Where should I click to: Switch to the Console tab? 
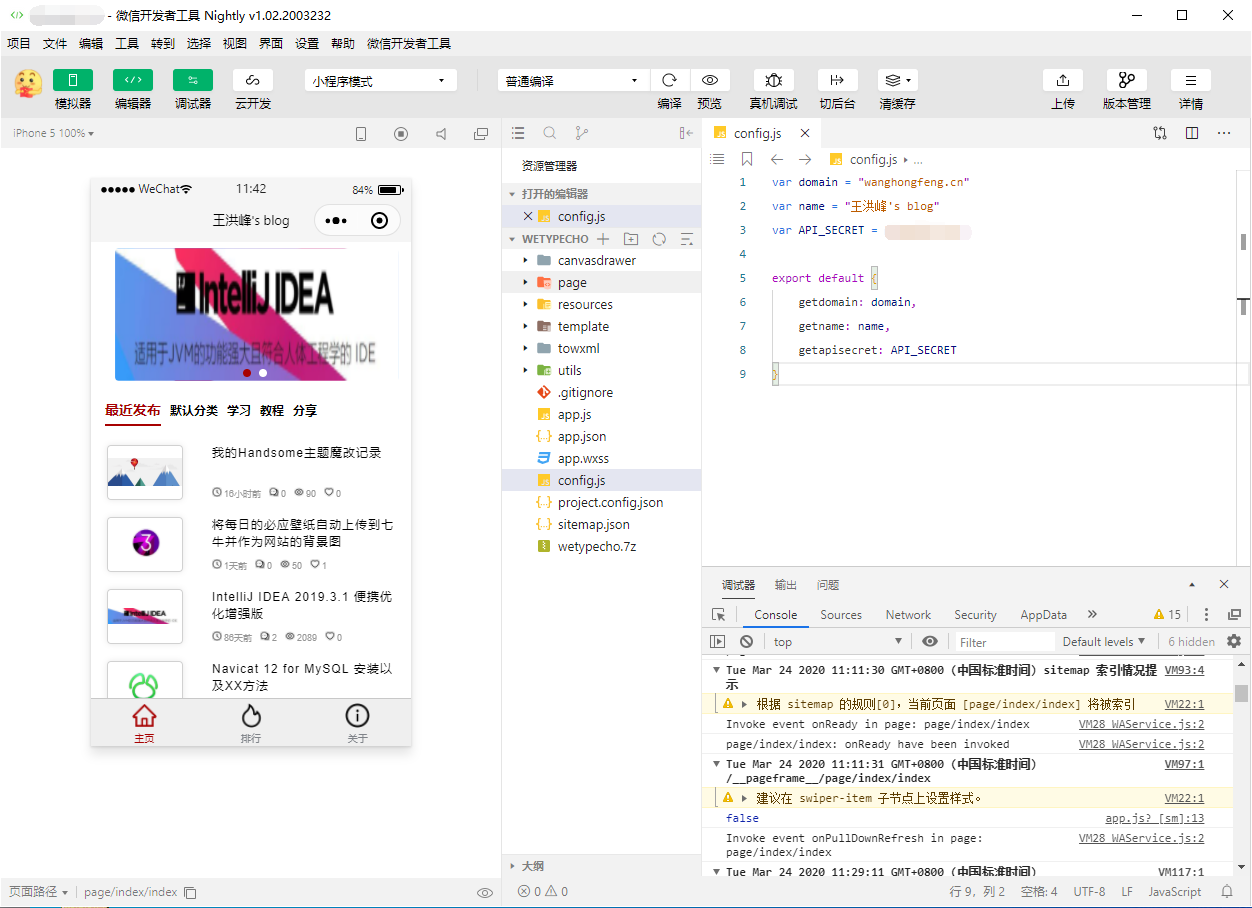coord(776,615)
